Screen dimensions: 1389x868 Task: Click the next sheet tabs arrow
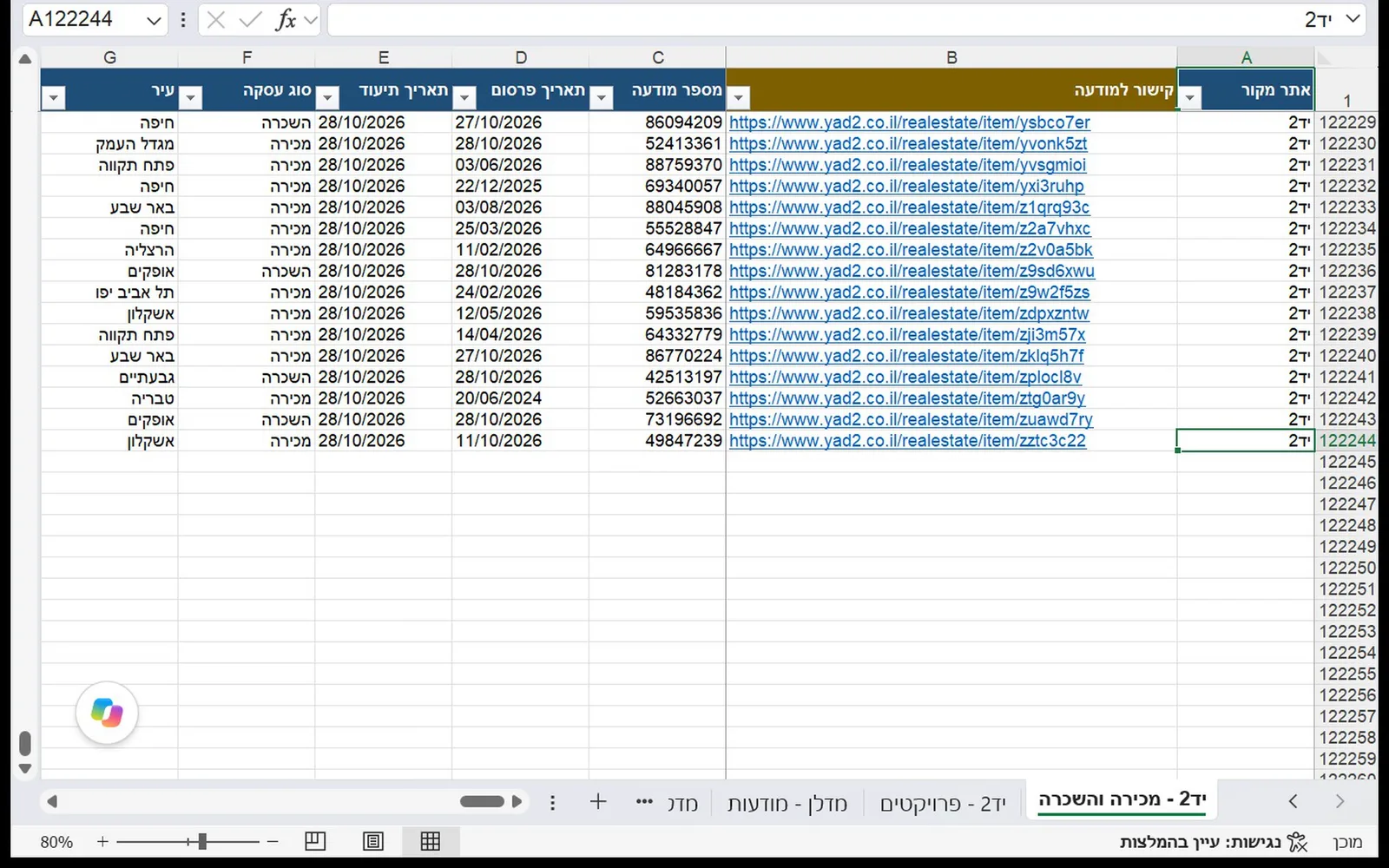point(1340,801)
